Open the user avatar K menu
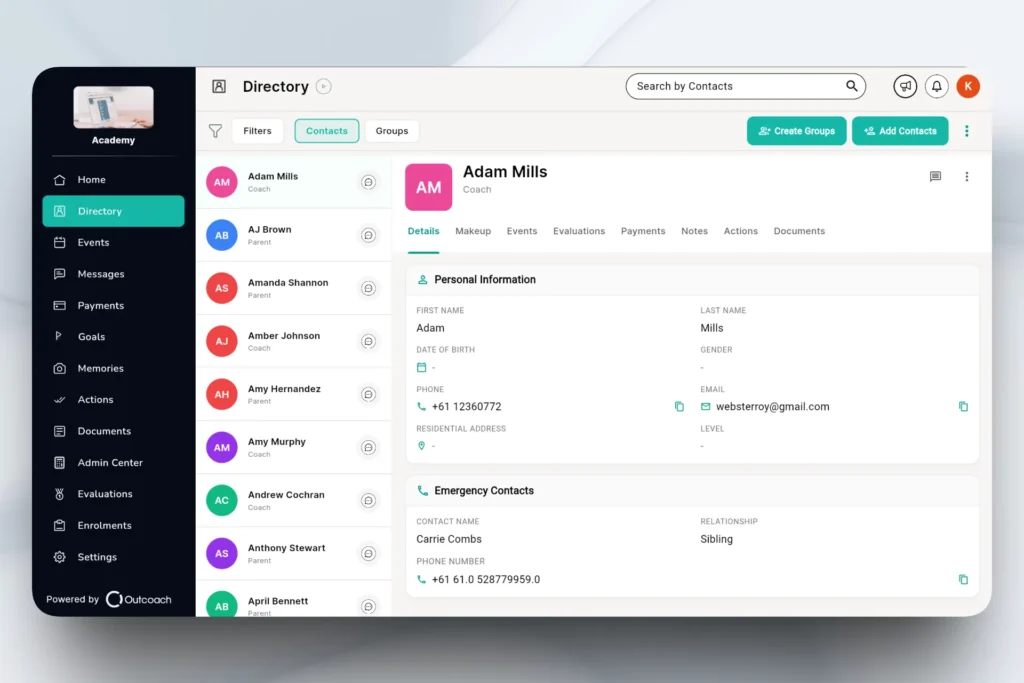This screenshot has width=1024, height=683. (968, 86)
